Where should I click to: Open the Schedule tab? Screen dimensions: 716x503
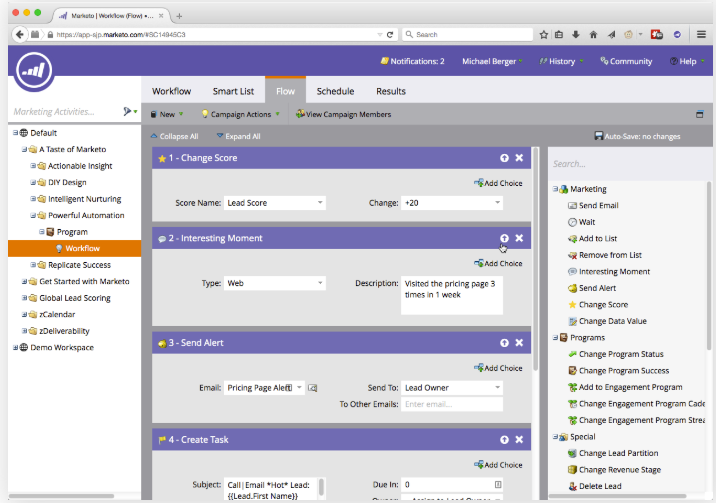(x=335, y=91)
